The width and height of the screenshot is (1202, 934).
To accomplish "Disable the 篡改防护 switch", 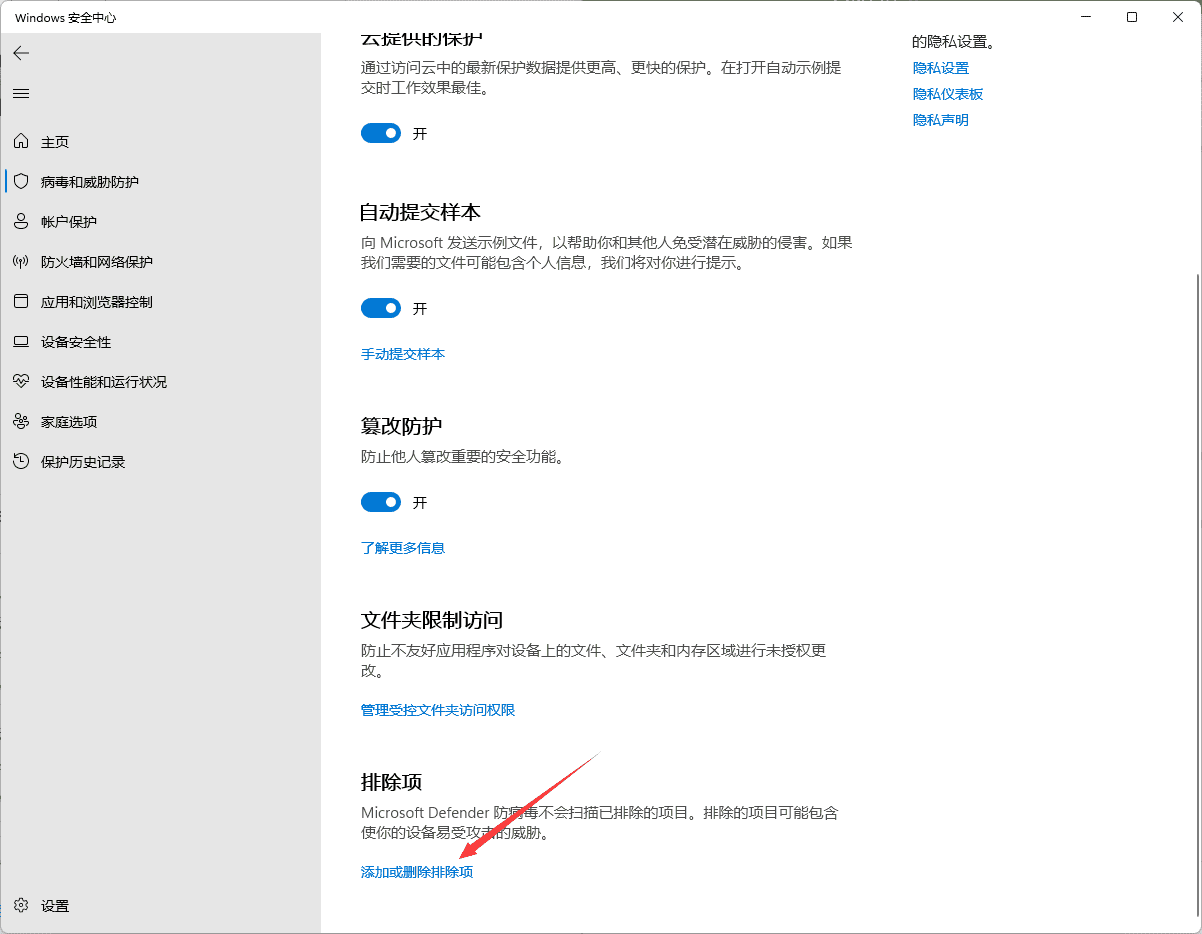I will [x=380, y=502].
